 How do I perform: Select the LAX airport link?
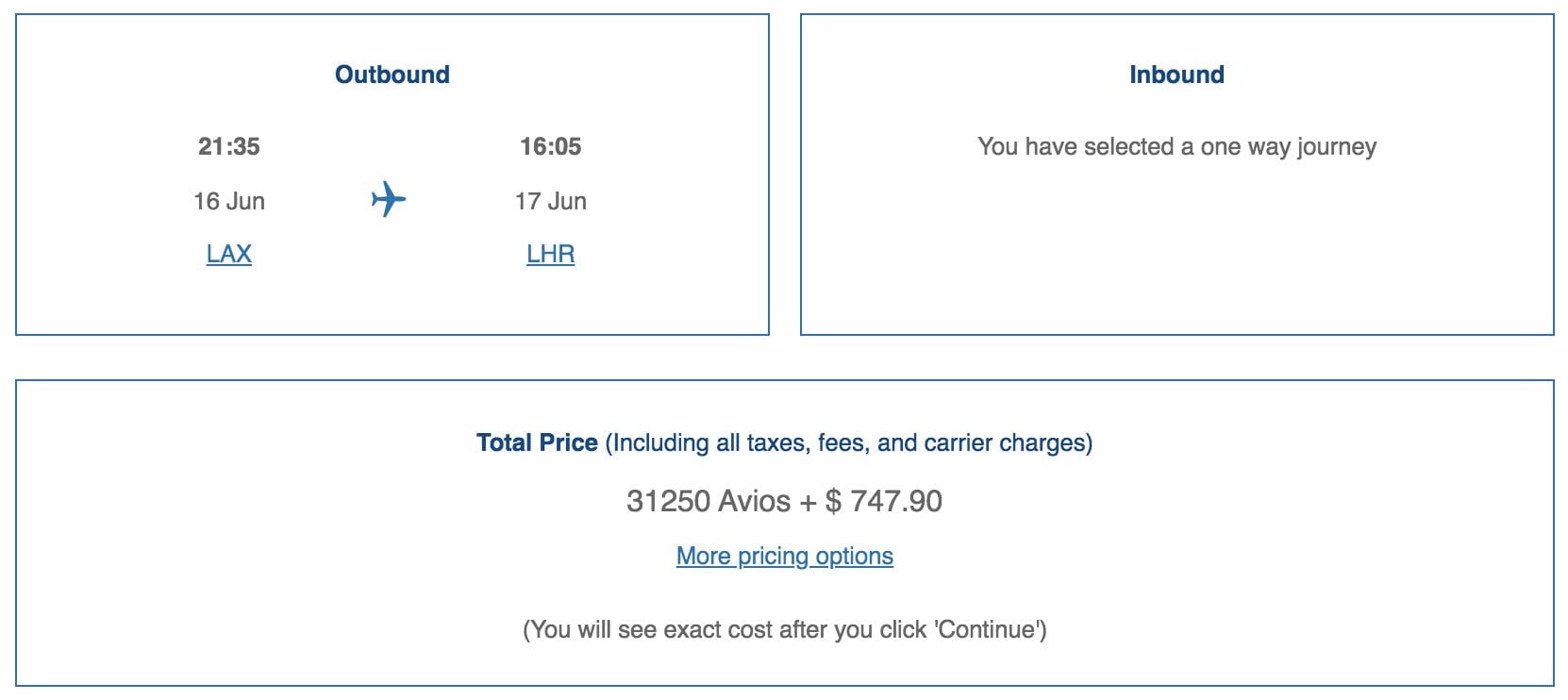point(228,253)
